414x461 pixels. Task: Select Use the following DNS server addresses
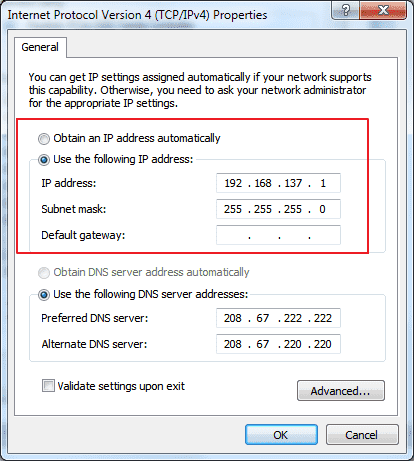(44, 295)
